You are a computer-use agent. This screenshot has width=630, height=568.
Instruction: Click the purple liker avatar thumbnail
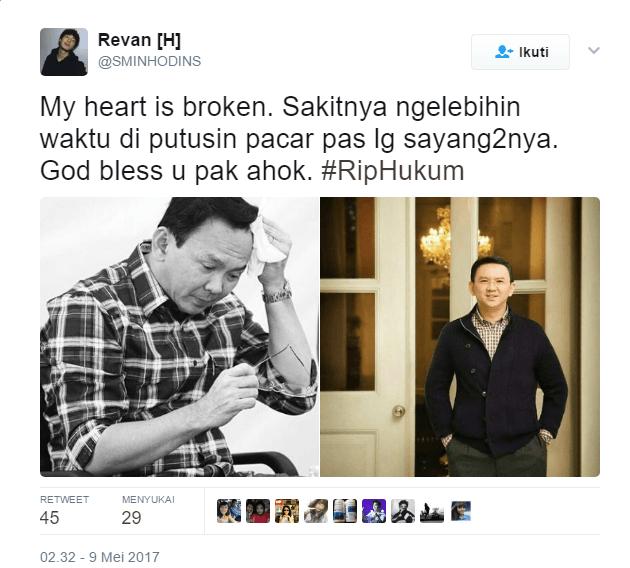tap(374, 511)
